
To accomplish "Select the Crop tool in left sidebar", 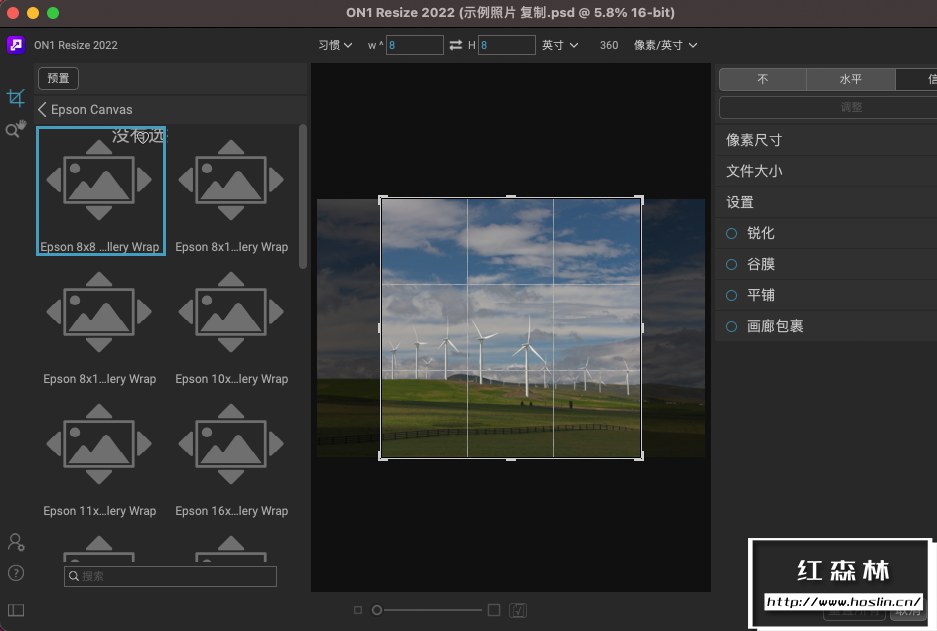I will (x=15, y=97).
